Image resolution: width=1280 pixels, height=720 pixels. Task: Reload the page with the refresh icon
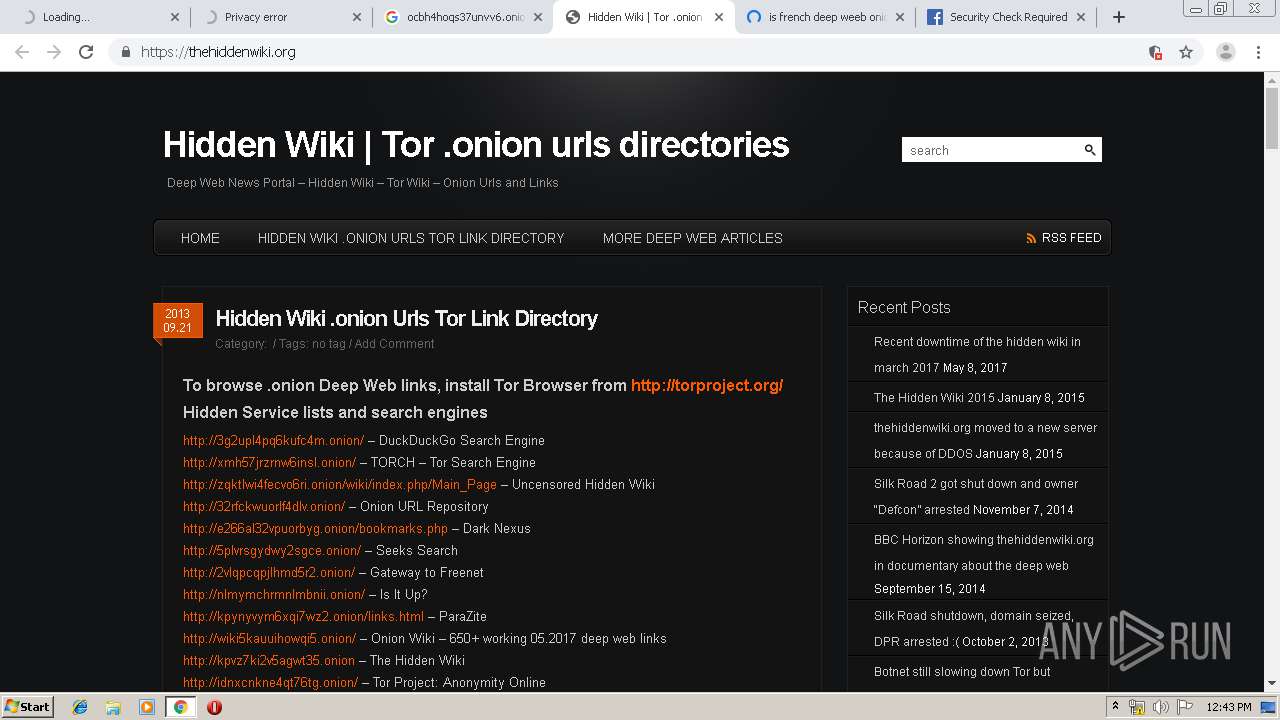coord(86,52)
